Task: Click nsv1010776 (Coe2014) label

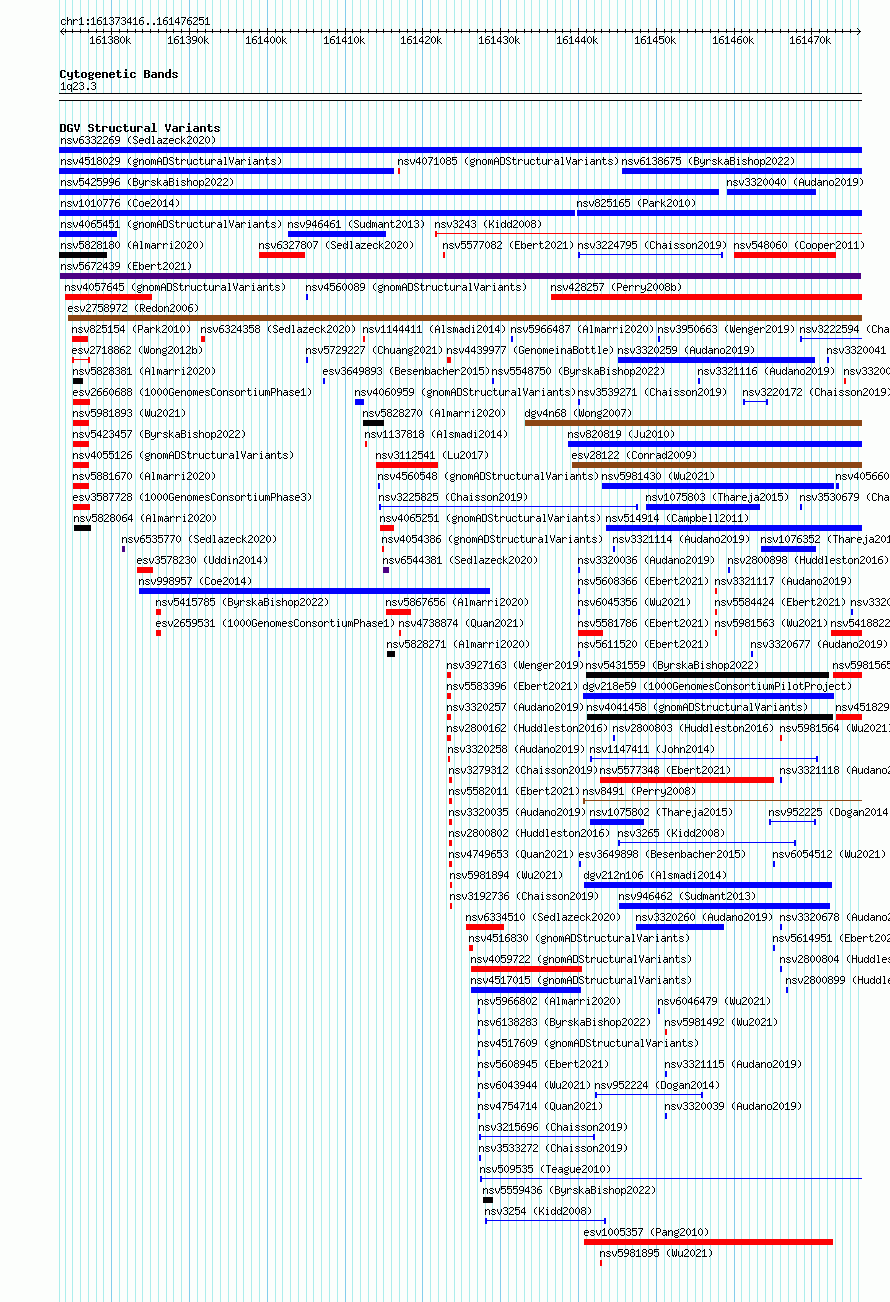Action: click(x=119, y=203)
